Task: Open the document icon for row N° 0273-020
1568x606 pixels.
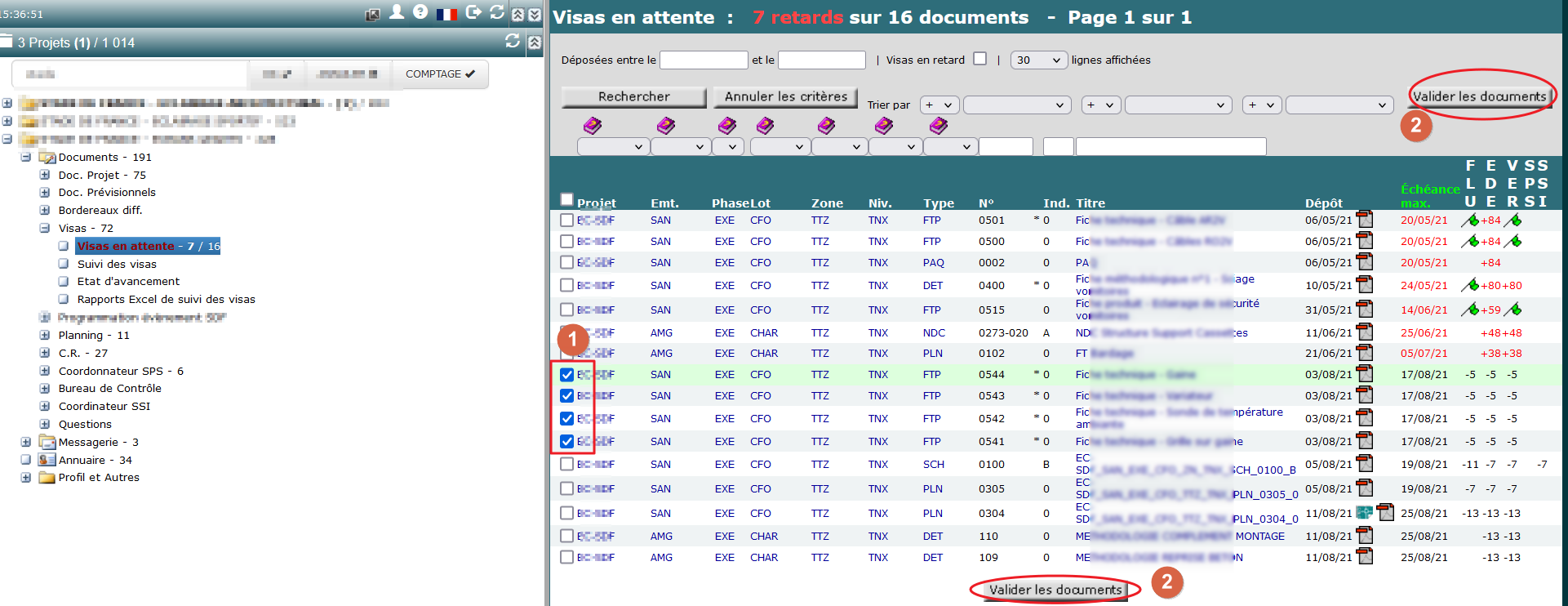Action: (1365, 332)
